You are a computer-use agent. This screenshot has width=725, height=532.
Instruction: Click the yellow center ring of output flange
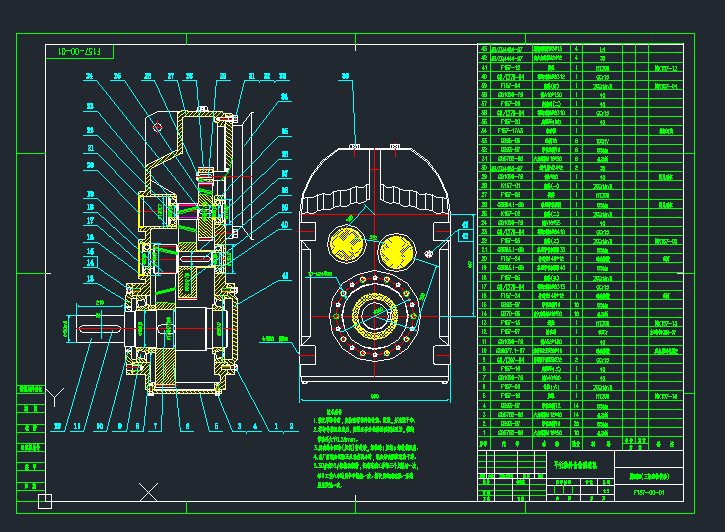tap(377, 314)
